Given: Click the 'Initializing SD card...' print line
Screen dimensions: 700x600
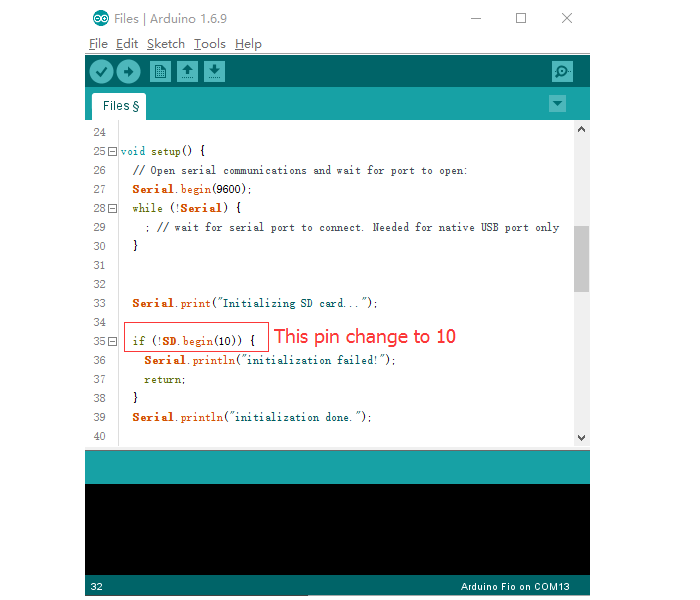Looking at the screenshot, I should tap(255, 304).
